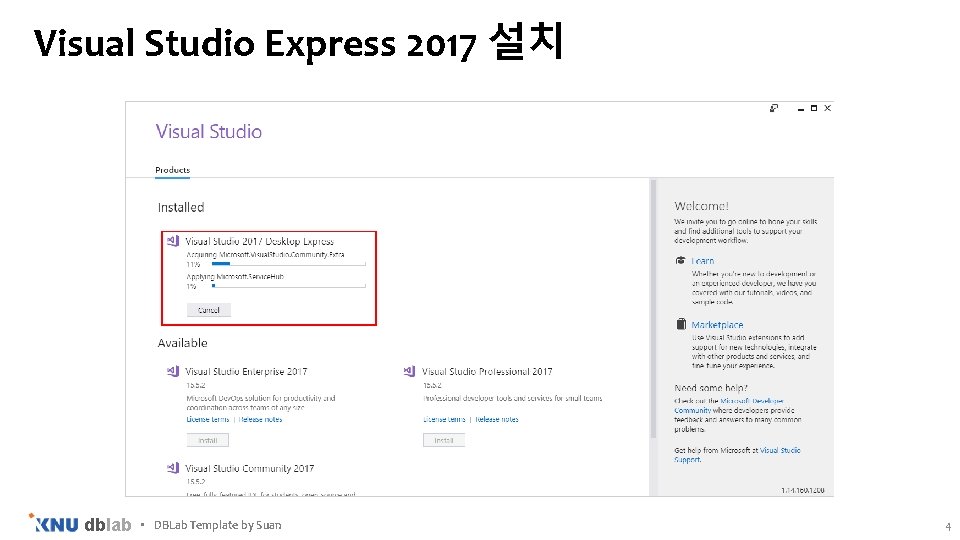This screenshot has height=540, width=960.
Task: Click the feedback icon in the installer title bar
Action: click(774, 108)
